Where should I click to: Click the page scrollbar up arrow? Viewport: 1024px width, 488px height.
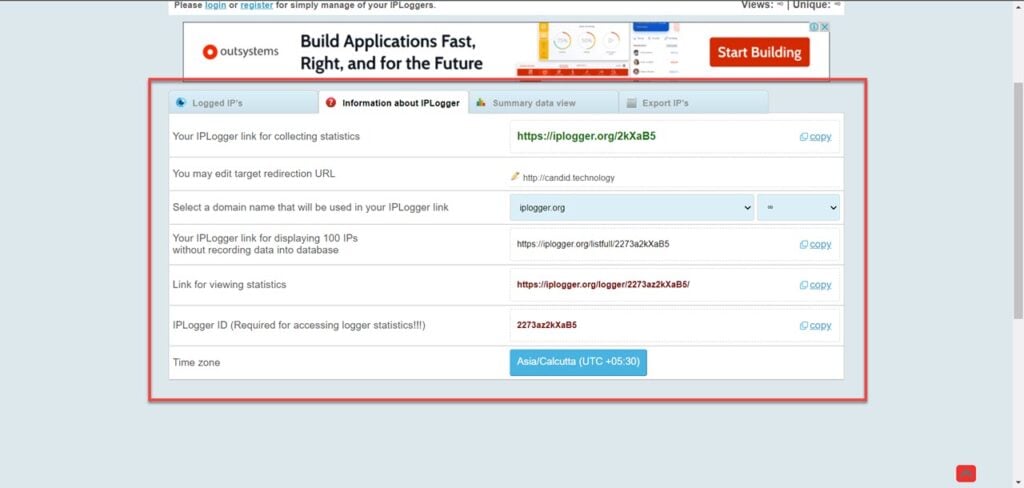[x=1018, y=5]
